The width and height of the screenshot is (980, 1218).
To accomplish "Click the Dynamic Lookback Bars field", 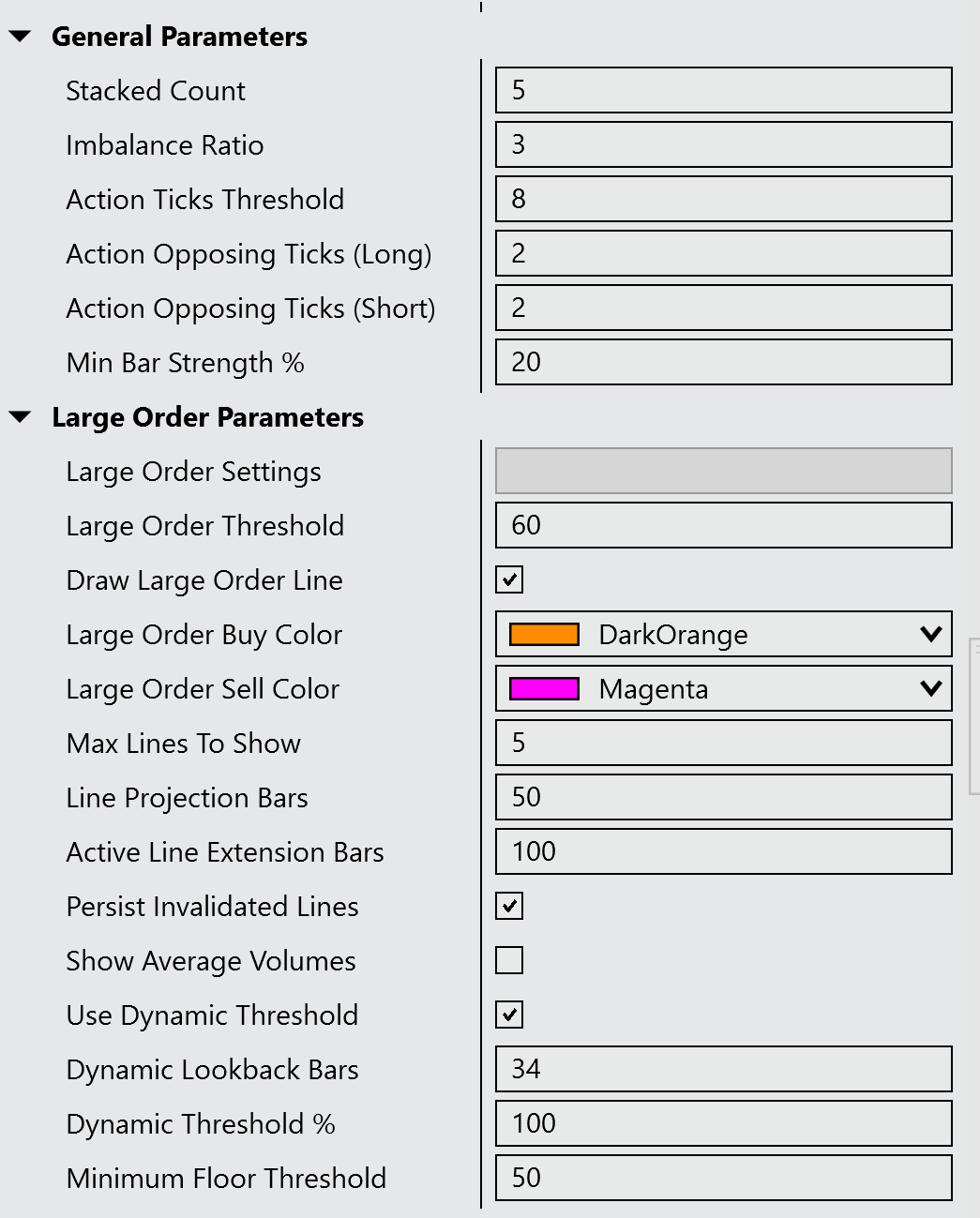I will pos(723,1070).
